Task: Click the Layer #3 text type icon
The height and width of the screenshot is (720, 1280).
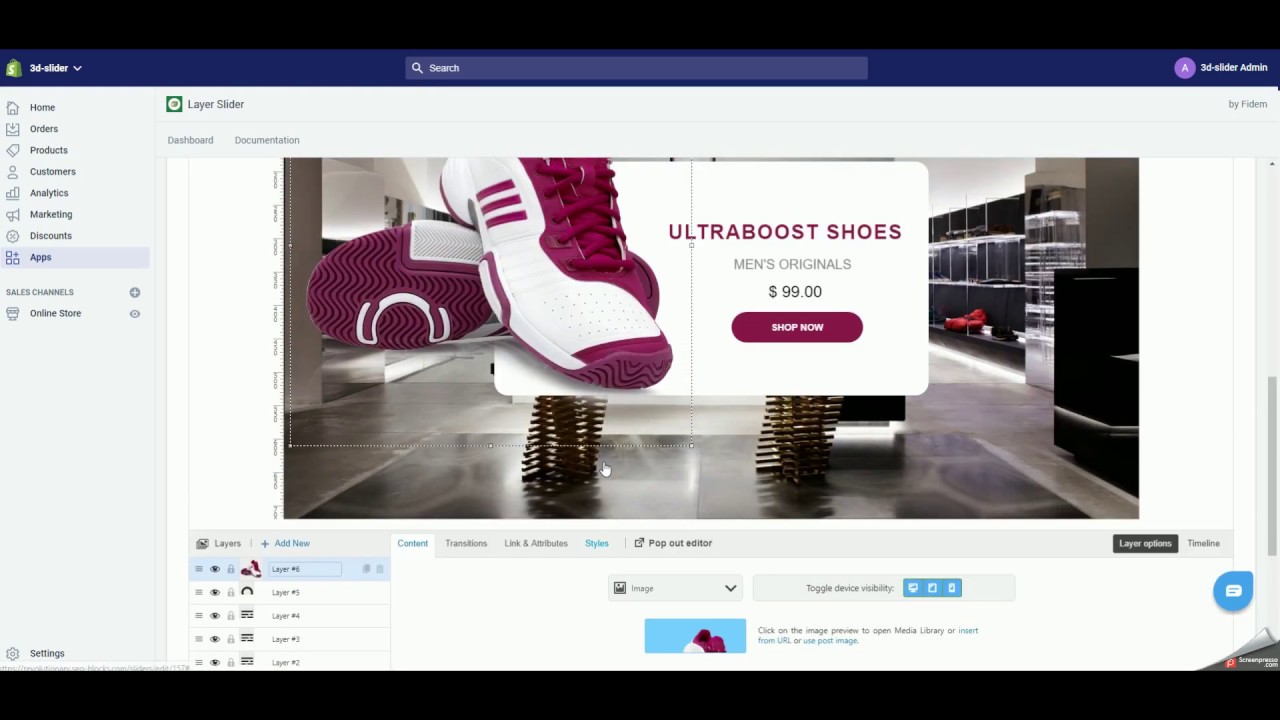Action: (x=247, y=638)
